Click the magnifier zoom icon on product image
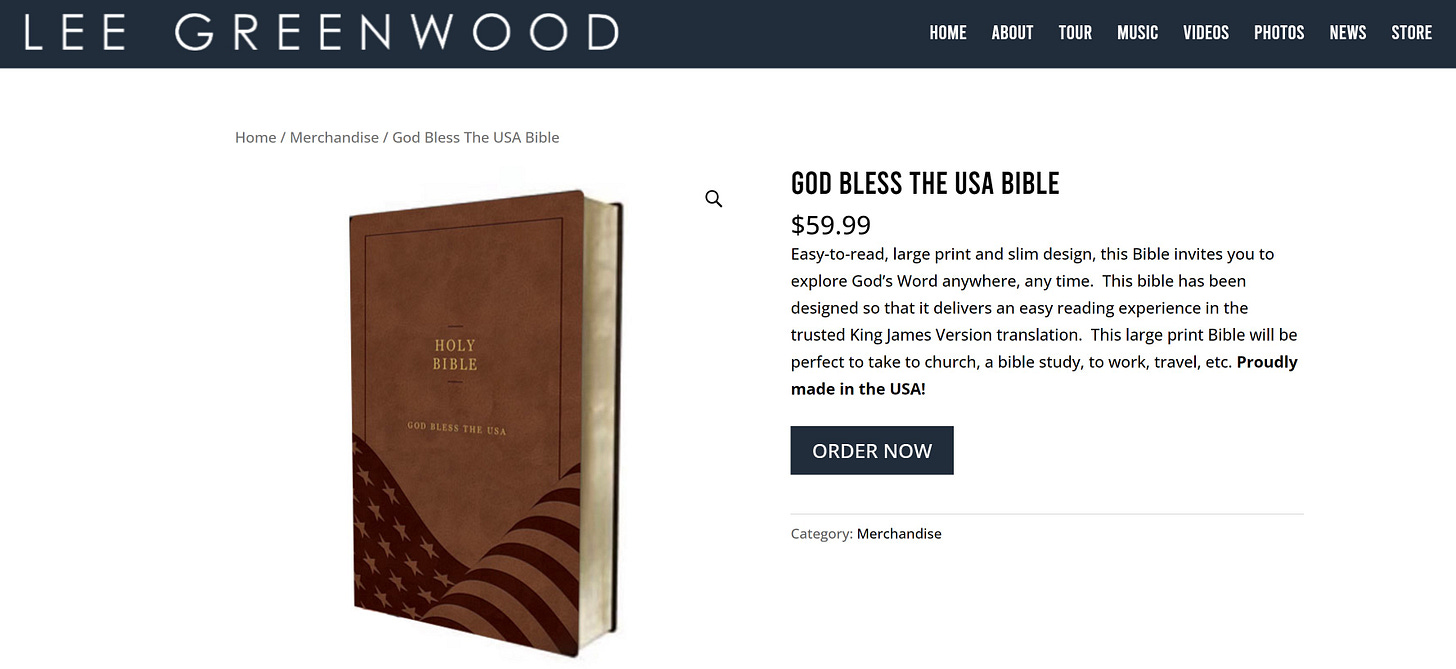The height and width of the screenshot is (669, 1456). pyautogui.click(x=713, y=199)
